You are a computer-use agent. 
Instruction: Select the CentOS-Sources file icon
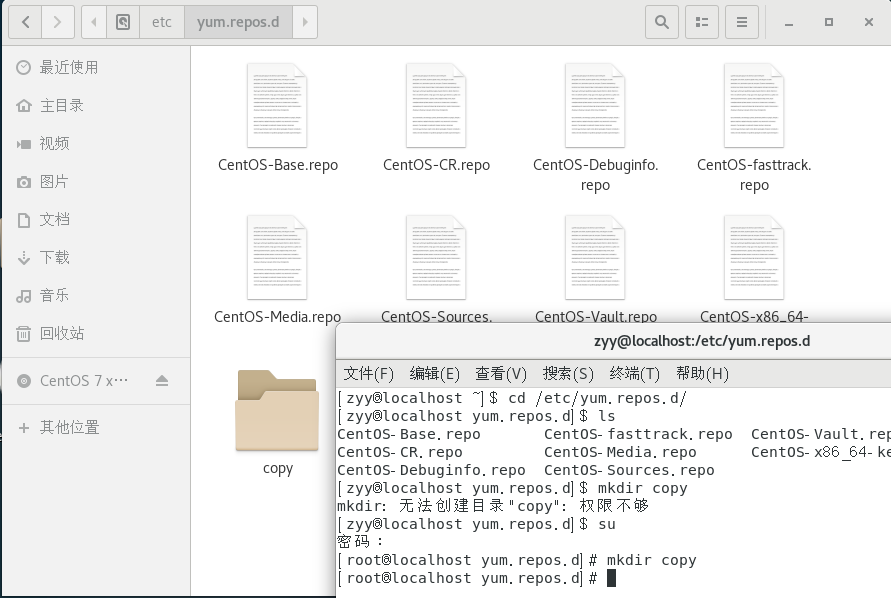point(436,258)
